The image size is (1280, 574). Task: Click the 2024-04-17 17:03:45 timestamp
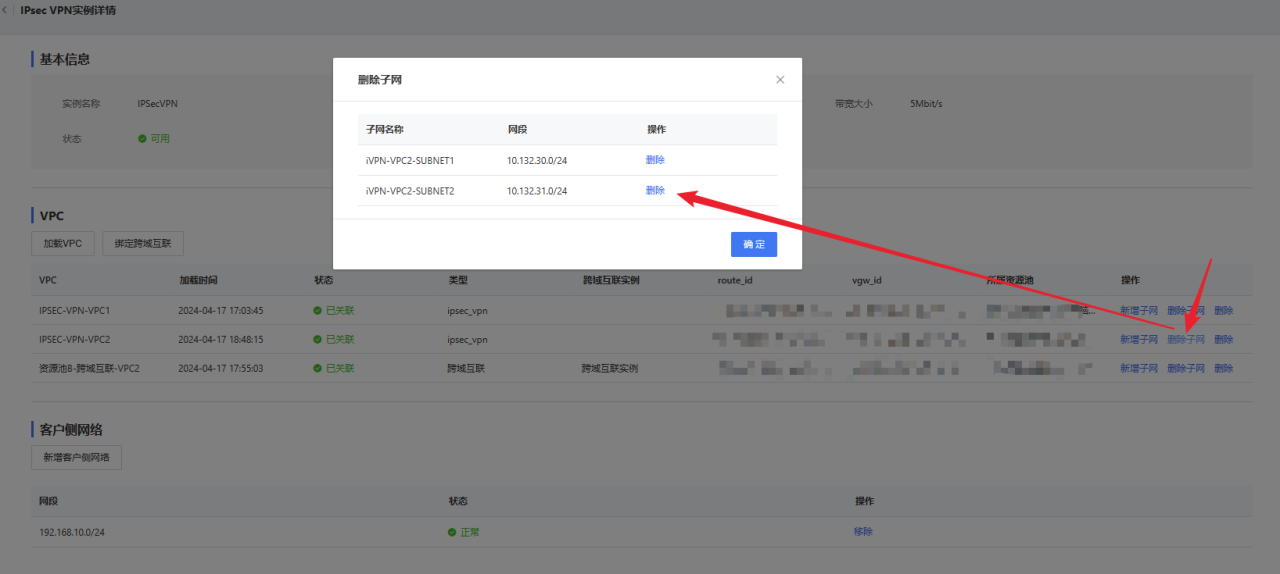(221, 311)
